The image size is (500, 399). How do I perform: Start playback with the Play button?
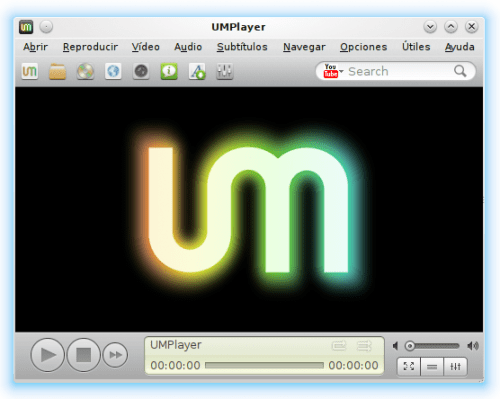pyautogui.click(x=47, y=355)
